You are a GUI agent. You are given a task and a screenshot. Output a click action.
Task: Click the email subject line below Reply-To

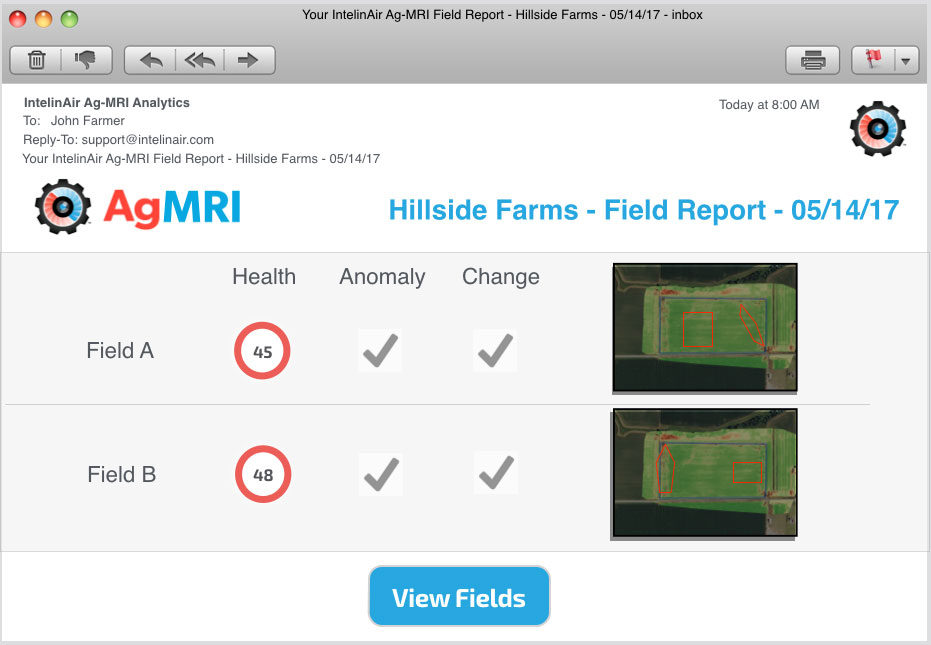click(201, 159)
